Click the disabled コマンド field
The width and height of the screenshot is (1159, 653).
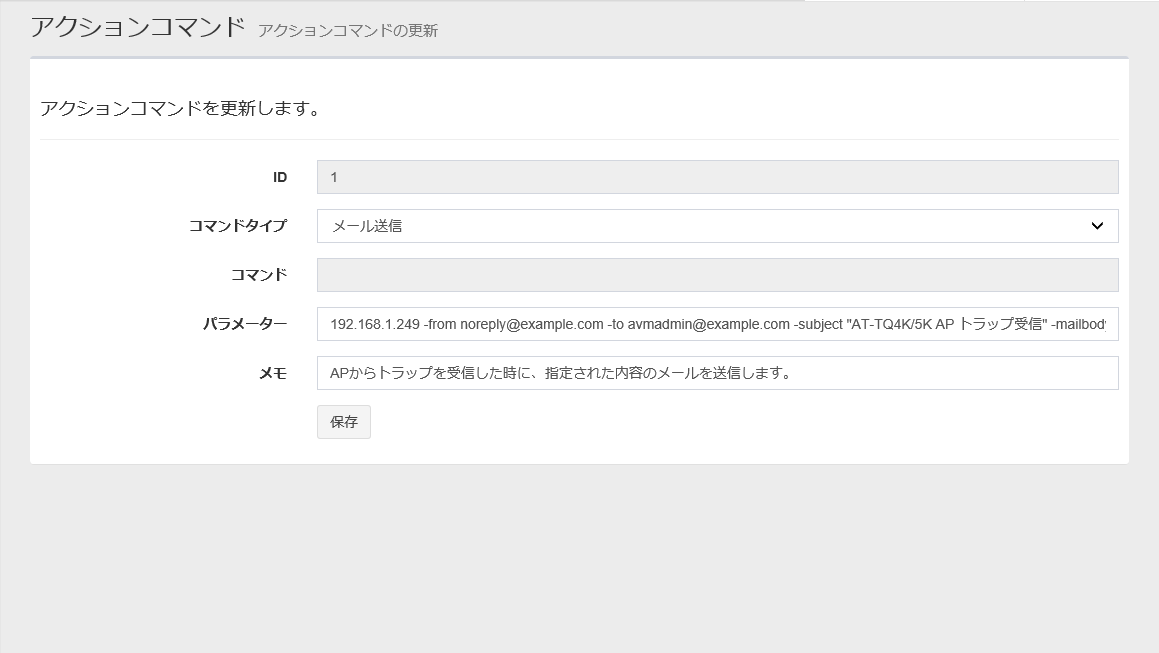717,275
